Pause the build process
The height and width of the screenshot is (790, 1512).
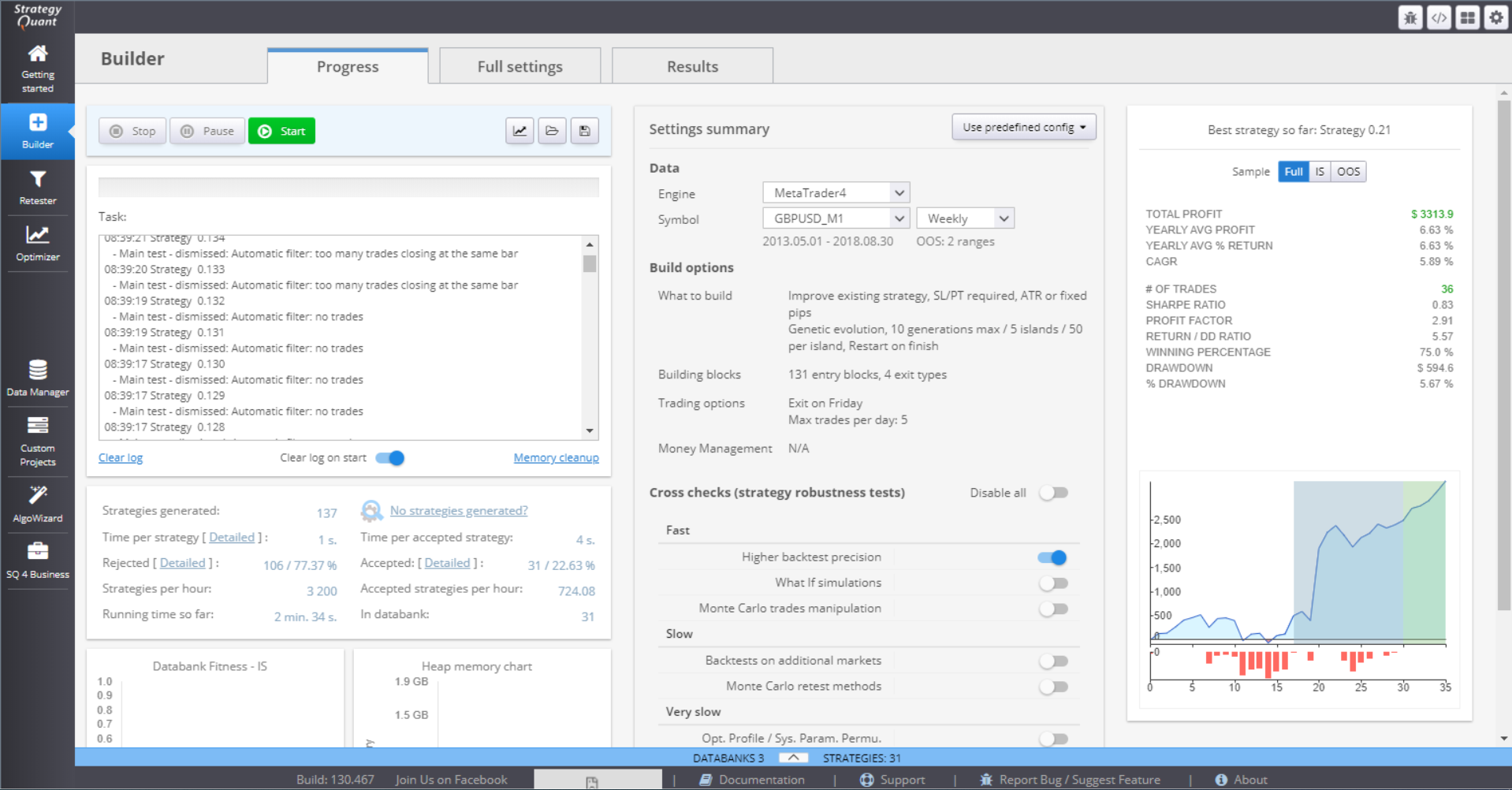pyautogui.click(x=207, y=131)
